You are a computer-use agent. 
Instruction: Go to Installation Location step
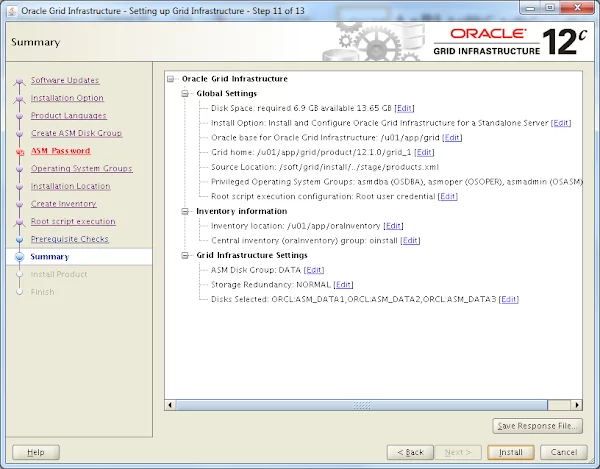tap(71, 186)
